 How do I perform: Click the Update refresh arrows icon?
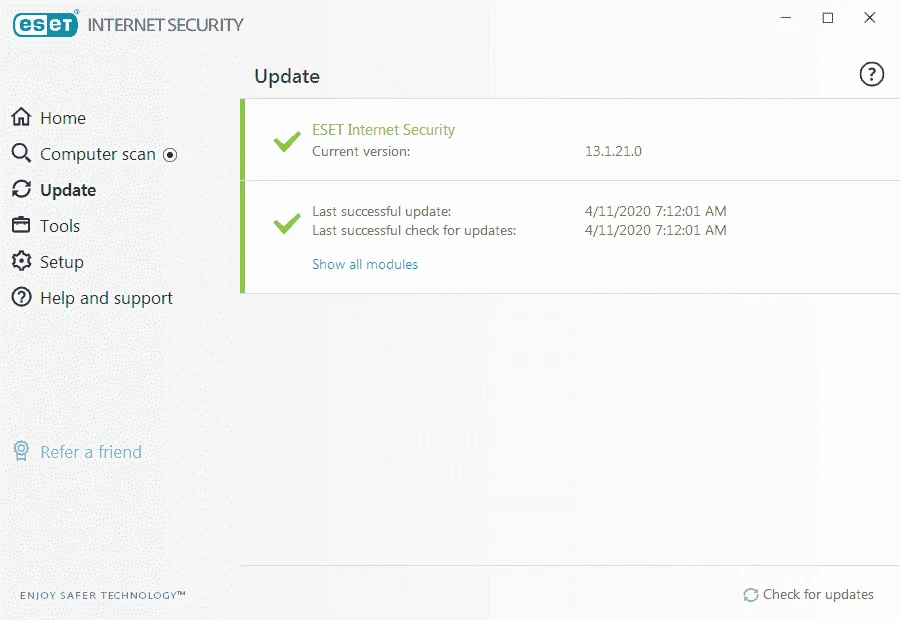click(21, 189)
